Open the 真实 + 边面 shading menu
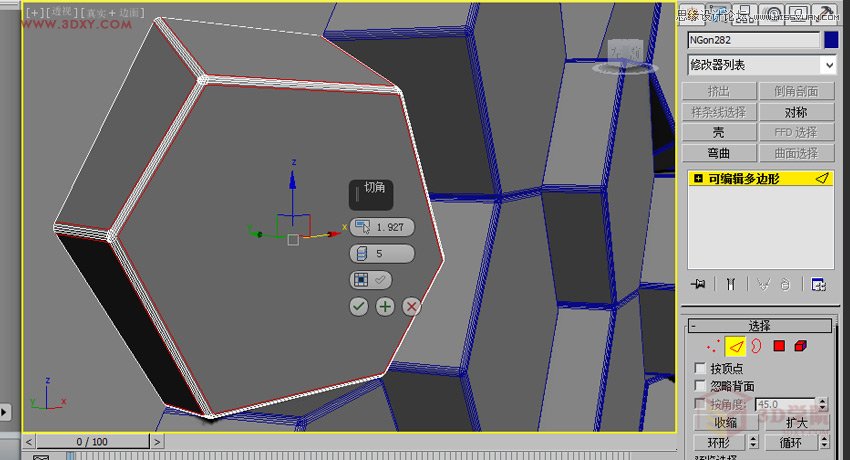Viewport: 850px width, 460px height. click(112, 12)
